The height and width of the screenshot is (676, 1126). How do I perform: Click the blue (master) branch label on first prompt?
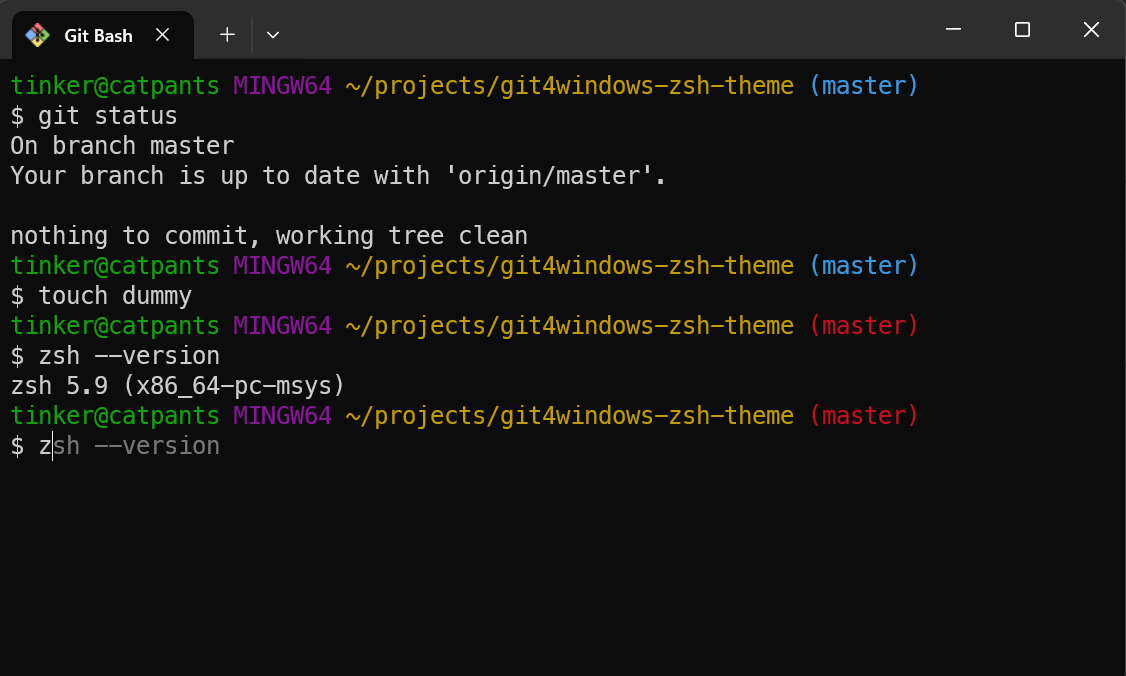point(864,85)
